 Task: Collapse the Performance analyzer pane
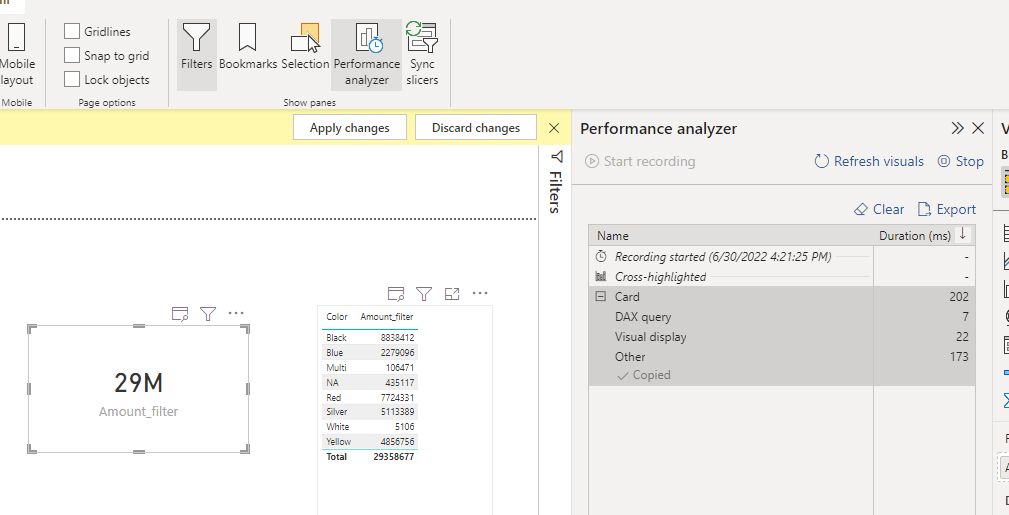click(957, 128)
